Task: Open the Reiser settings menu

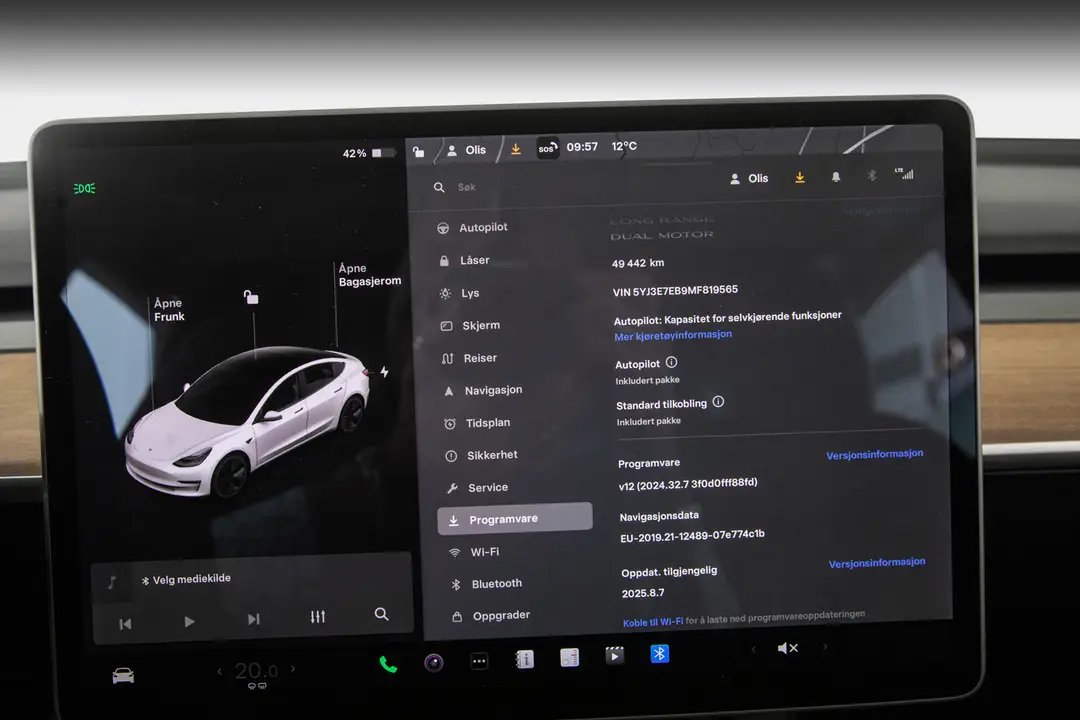Action: click(x=470, y=358)
